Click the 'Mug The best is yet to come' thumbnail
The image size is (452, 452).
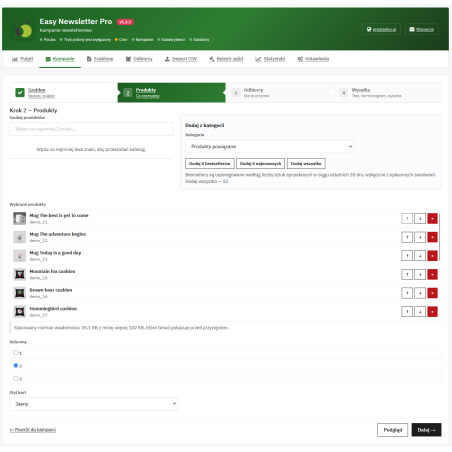click(x=20, y=219)
